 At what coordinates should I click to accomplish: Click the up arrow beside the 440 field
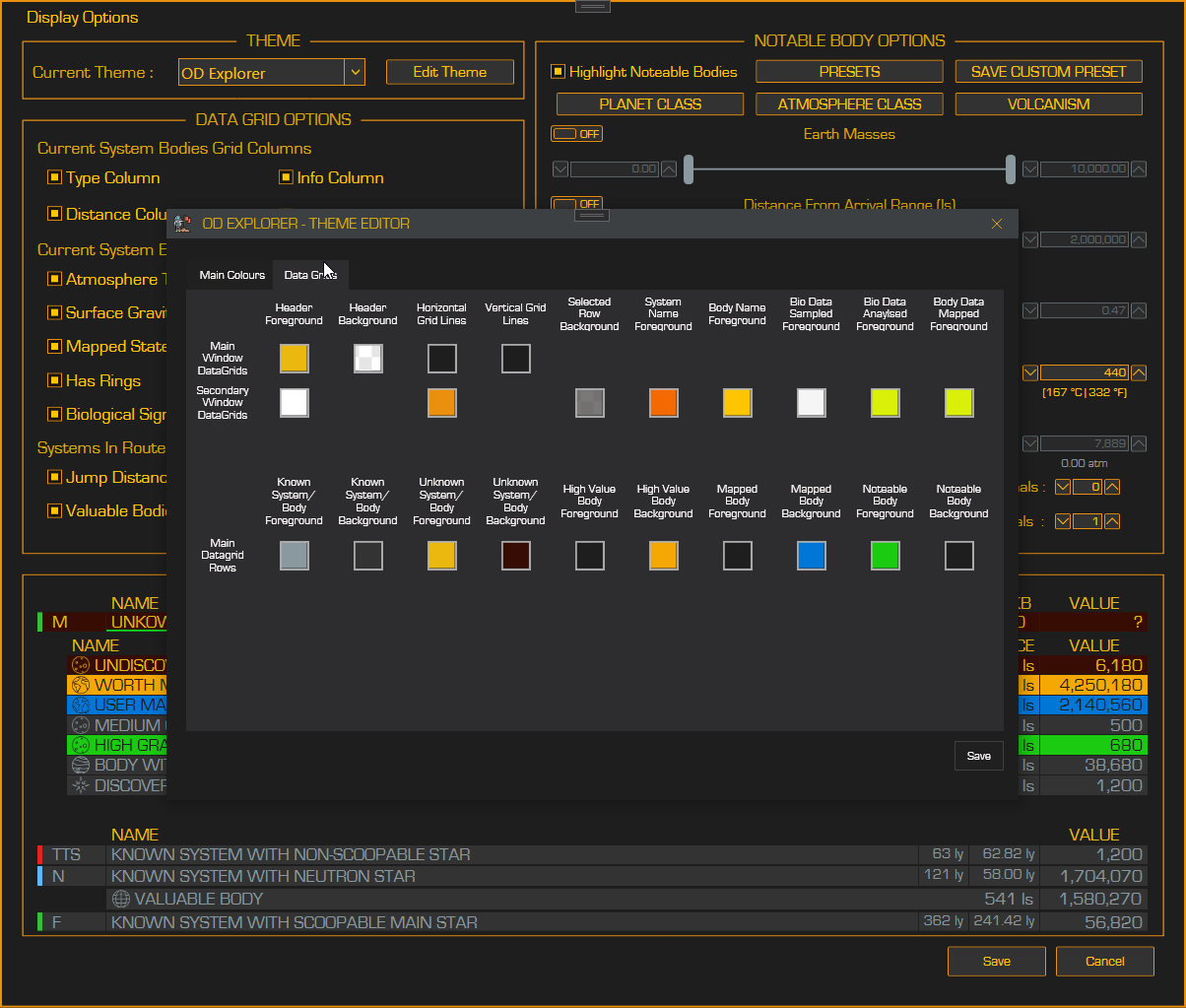(1139, 373)
